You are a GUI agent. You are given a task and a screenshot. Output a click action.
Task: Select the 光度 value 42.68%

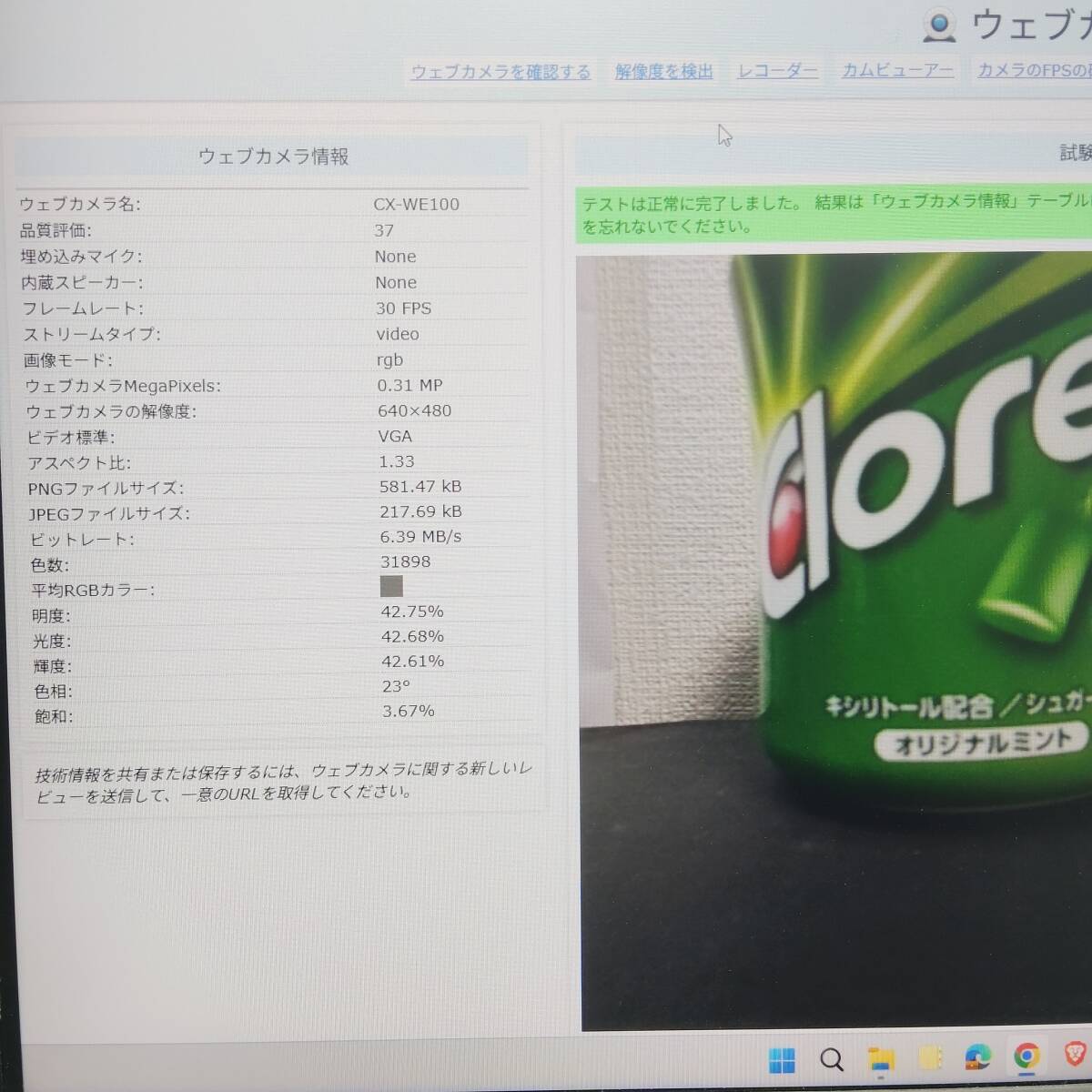[412, 636]
